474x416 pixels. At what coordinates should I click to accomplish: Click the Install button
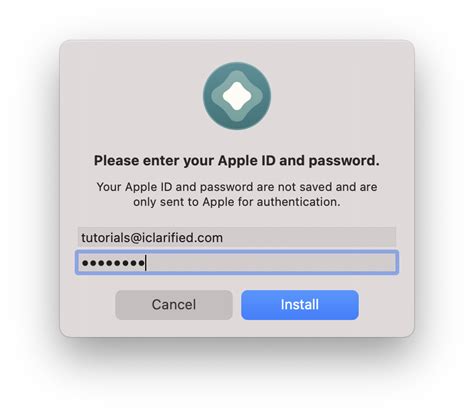(x=300, y=305)
